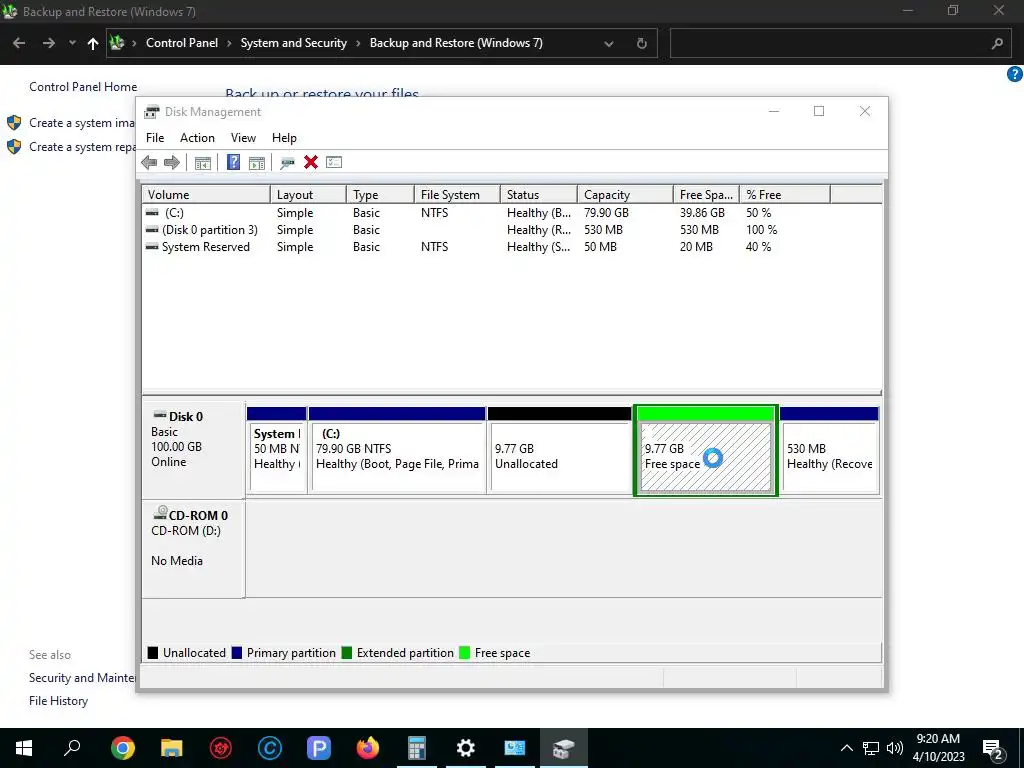Screen dimensions: 1024x768
Task: Select the (C:) 79.90 GB partition block
Action: coord(397,450)
